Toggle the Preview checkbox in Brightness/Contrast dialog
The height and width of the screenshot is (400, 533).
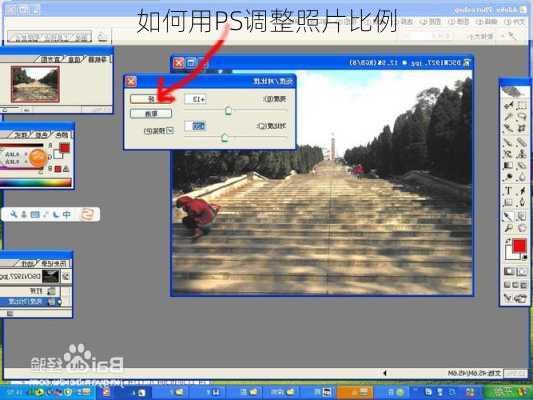(171, 131)
